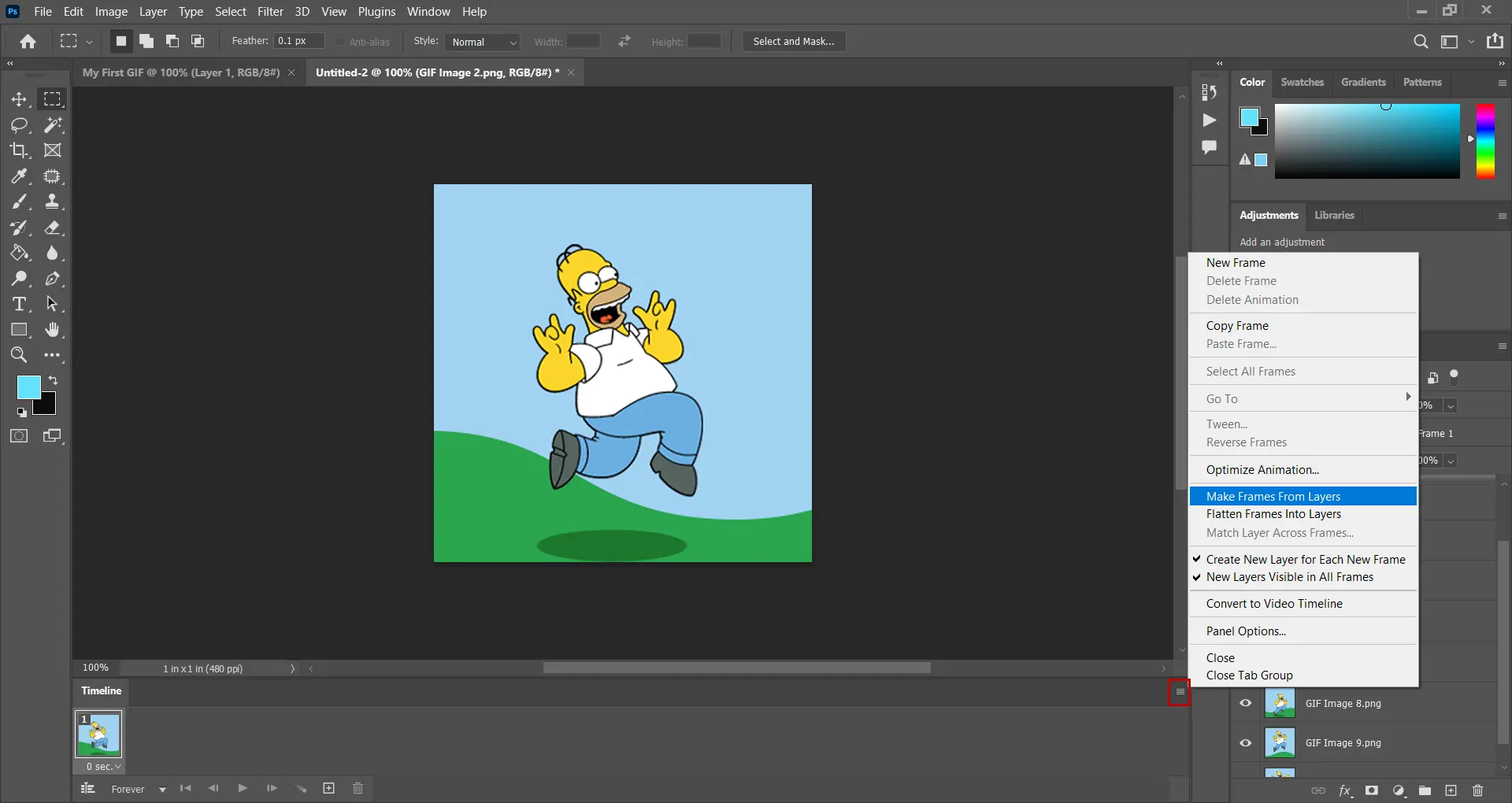
Task: Switch to the My First GIF document tab
Action: point(181,72)
